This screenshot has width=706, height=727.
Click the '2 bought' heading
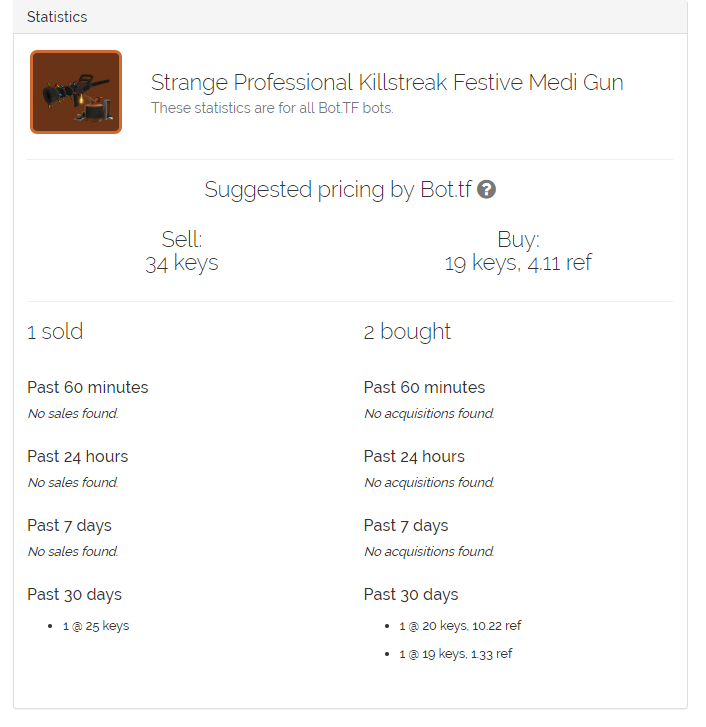pyautogui.click(x=407, y=332)
